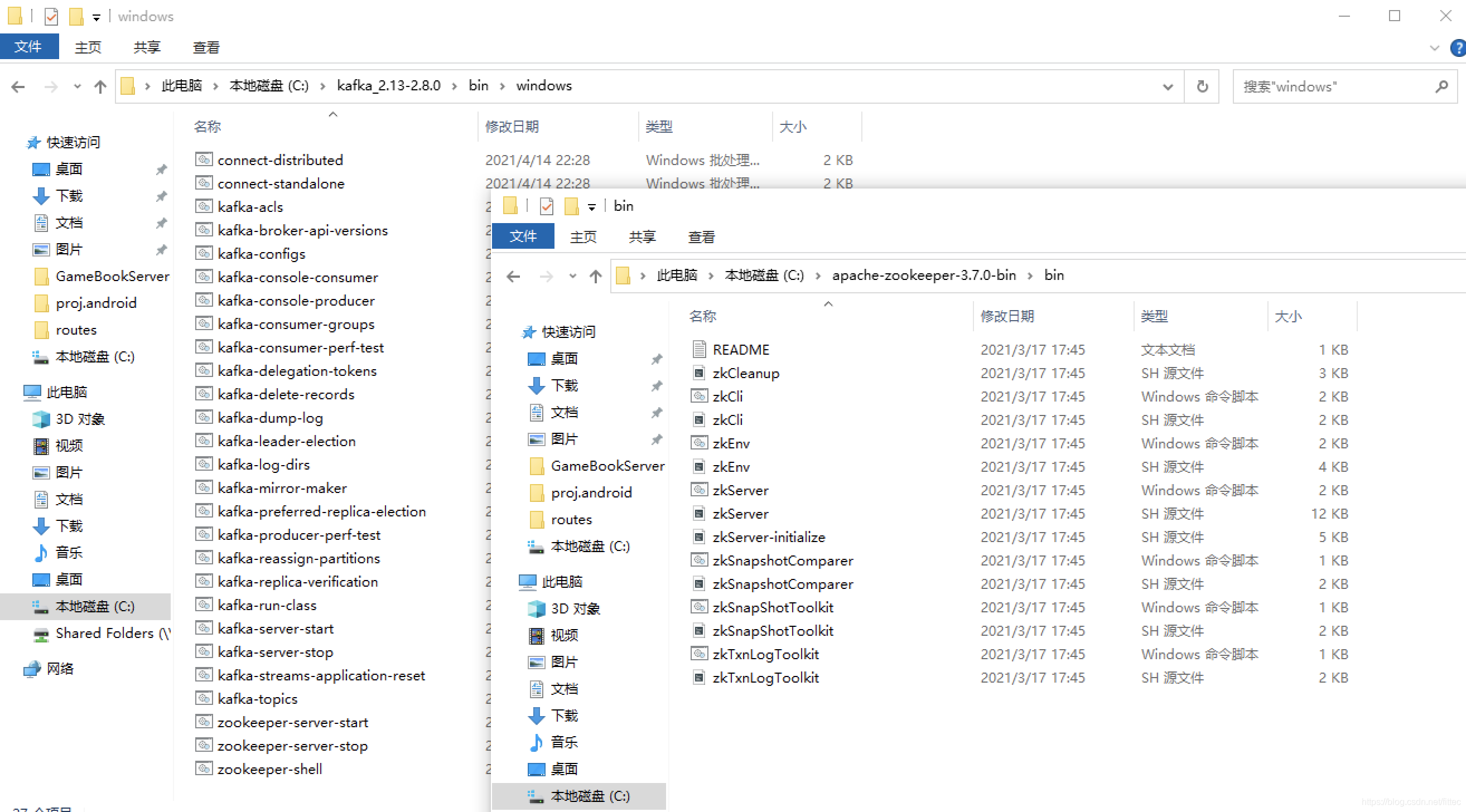
Task: Select zkTxnLogToolkit SH source file row
Action: click(1019, 678)
